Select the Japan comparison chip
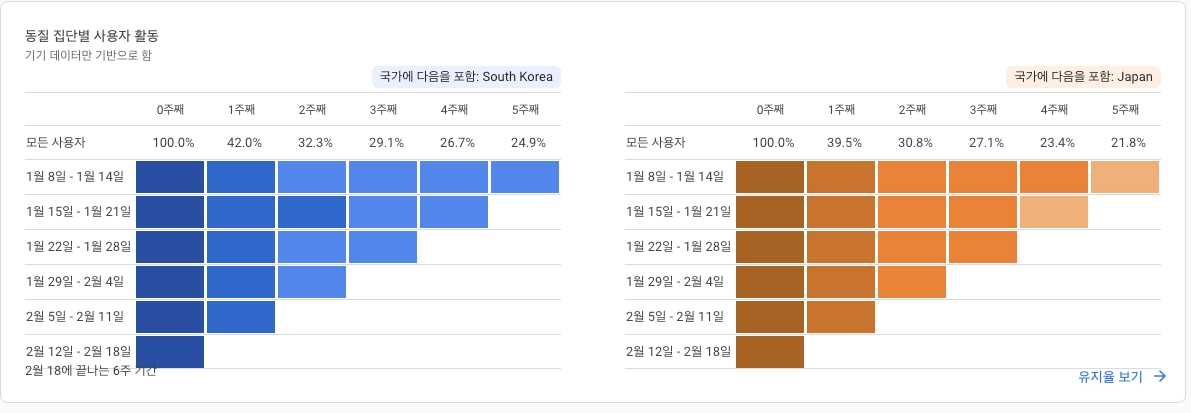Screen dimensions: 1191x413 1083,77
